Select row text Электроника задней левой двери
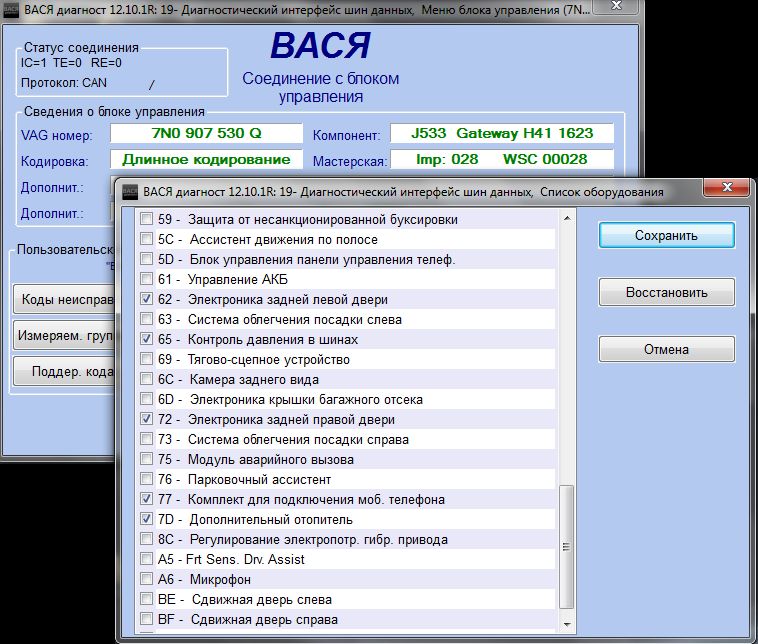This screenshot has width=758, height=644. pyautogui.click(x=288, y=299)
